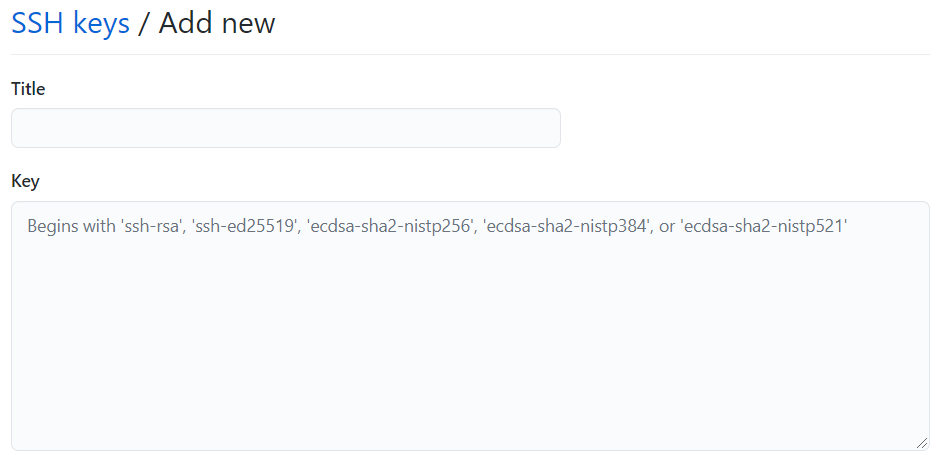Click the slash separator in the breadcrumb

coord(144,24)
